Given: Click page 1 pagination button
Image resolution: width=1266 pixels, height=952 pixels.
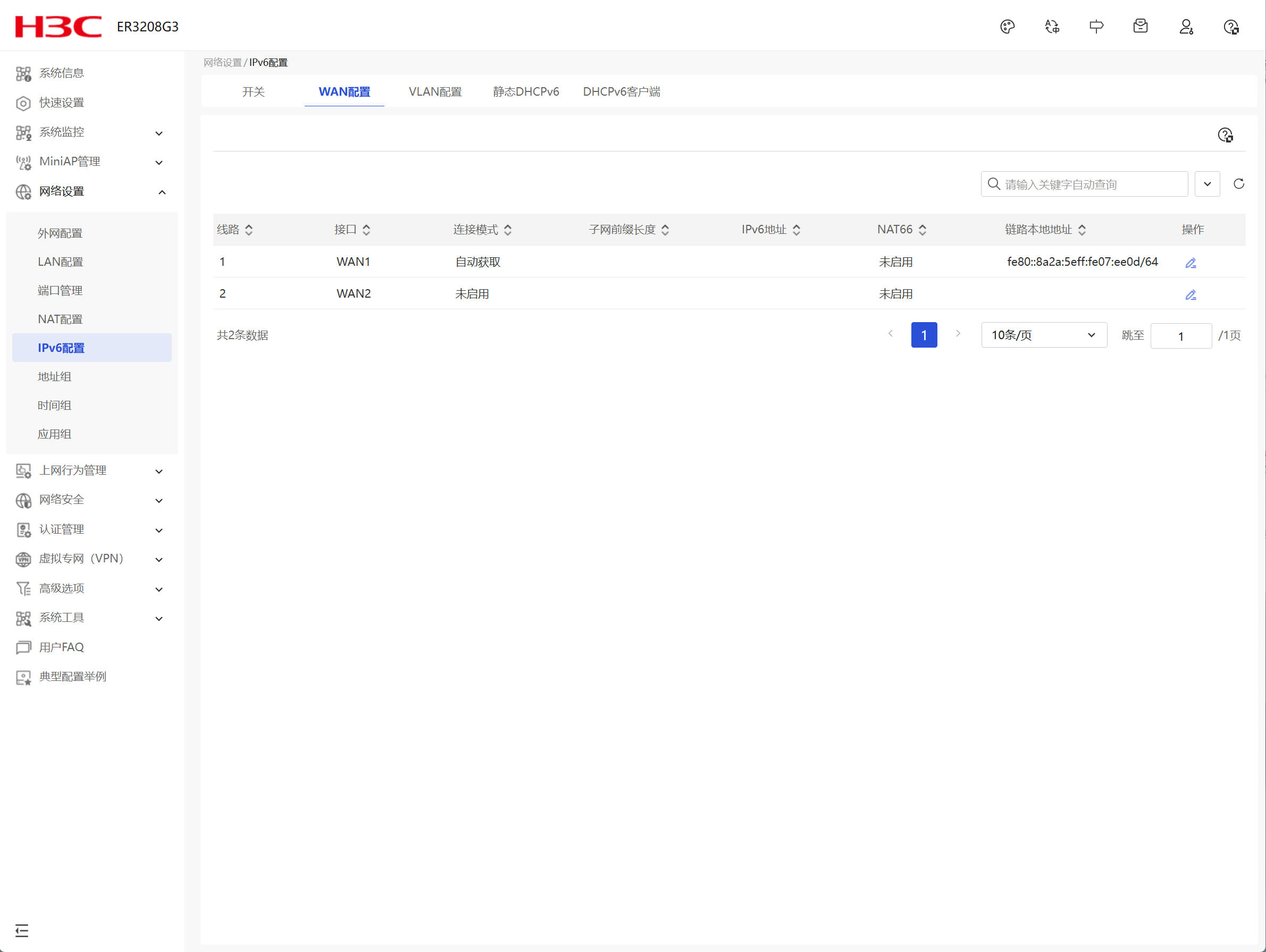Looking at the screenshot, I should 924,335.
